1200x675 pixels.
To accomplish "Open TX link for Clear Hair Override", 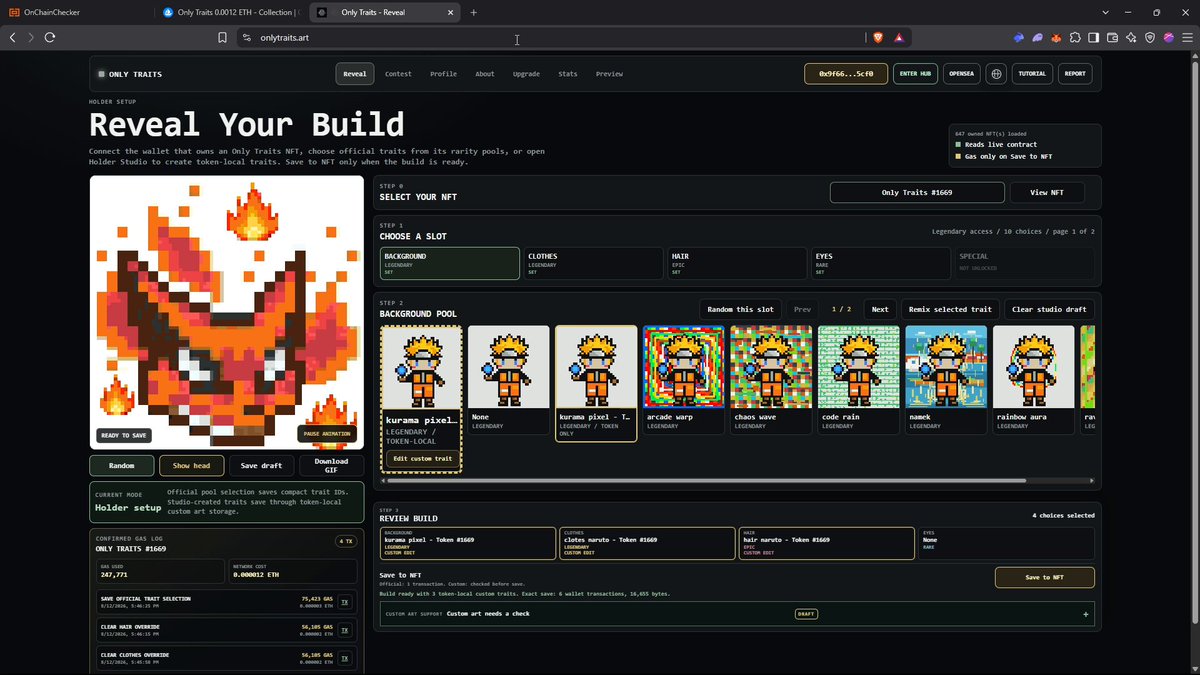I will [x=344, y=630].
